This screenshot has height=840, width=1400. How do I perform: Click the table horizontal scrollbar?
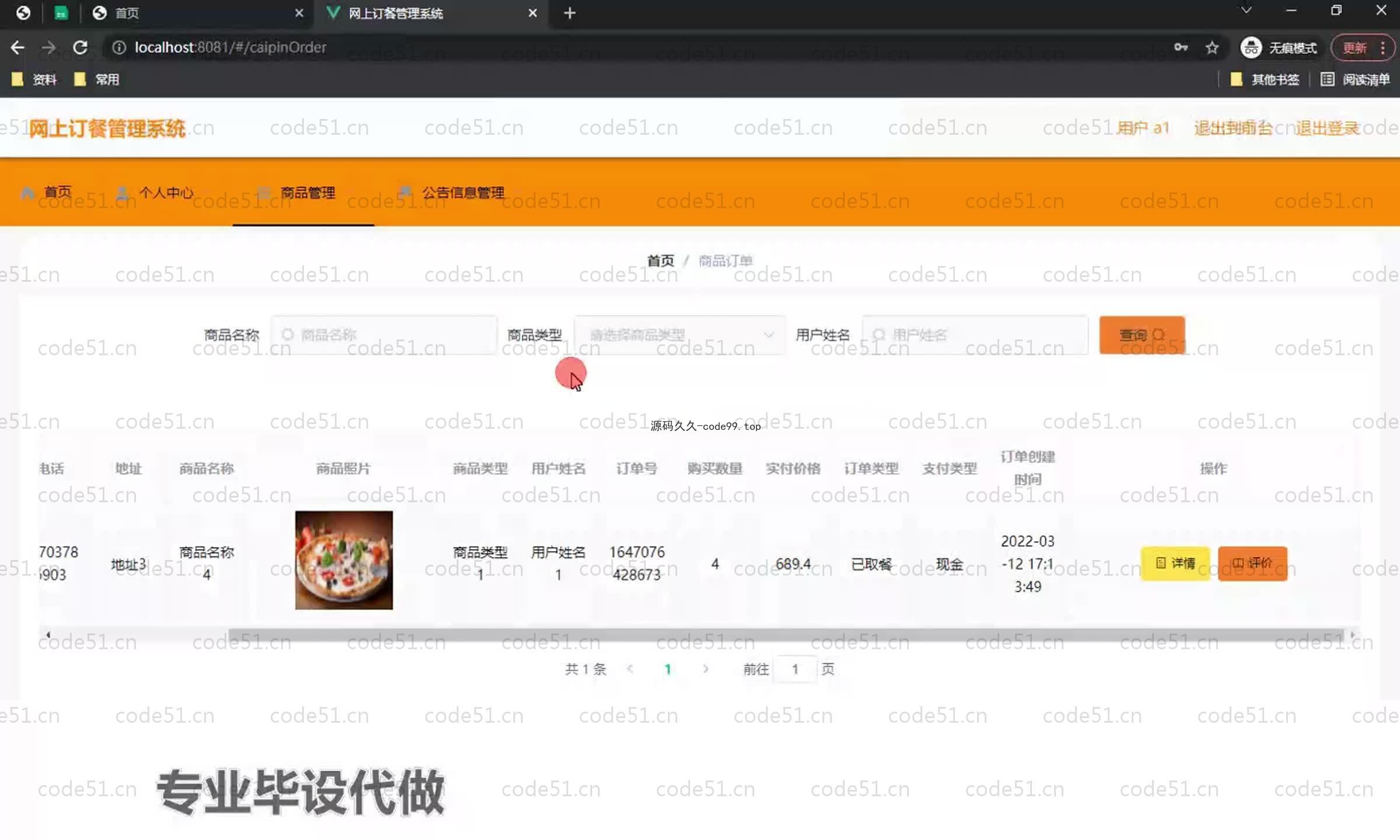786,635
